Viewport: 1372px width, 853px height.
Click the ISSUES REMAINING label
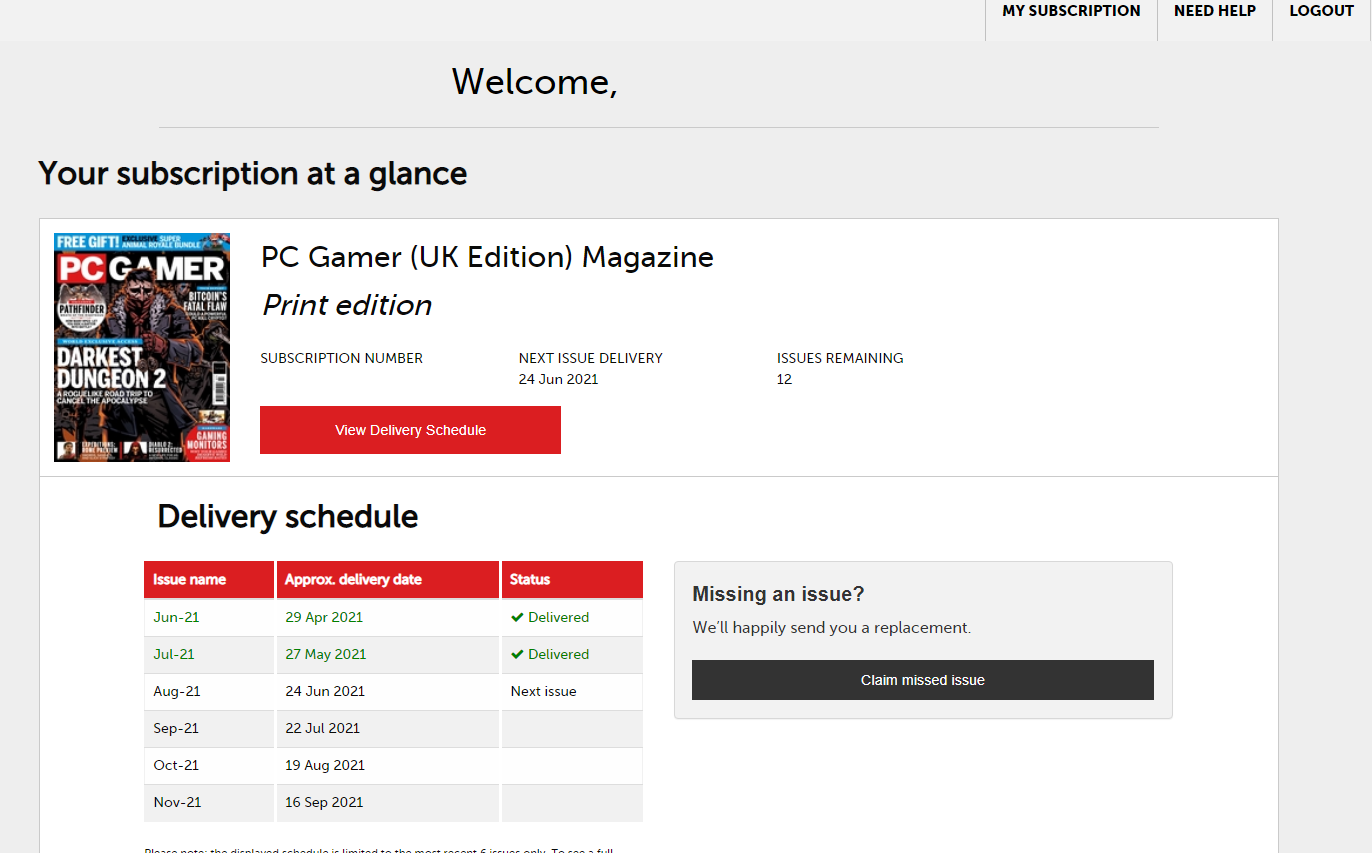click(x=840, y=358)
